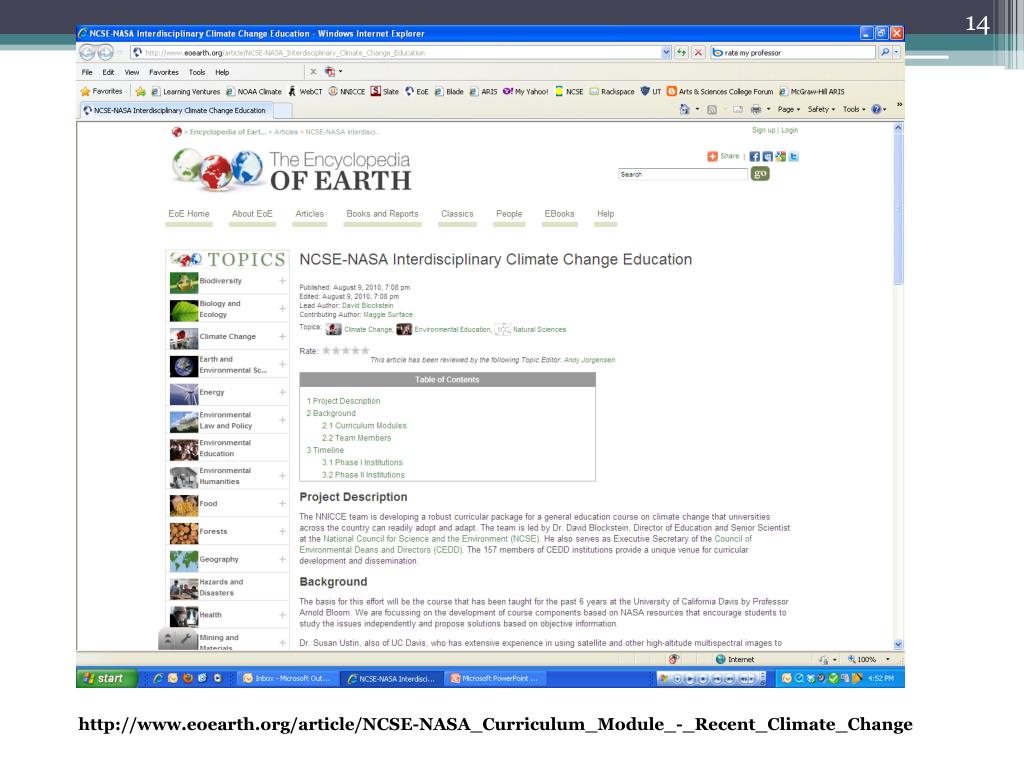Viewport: 1024px width, 768px height.
Task: Click the Natural Sciences topic link
Action: point(539,330)
